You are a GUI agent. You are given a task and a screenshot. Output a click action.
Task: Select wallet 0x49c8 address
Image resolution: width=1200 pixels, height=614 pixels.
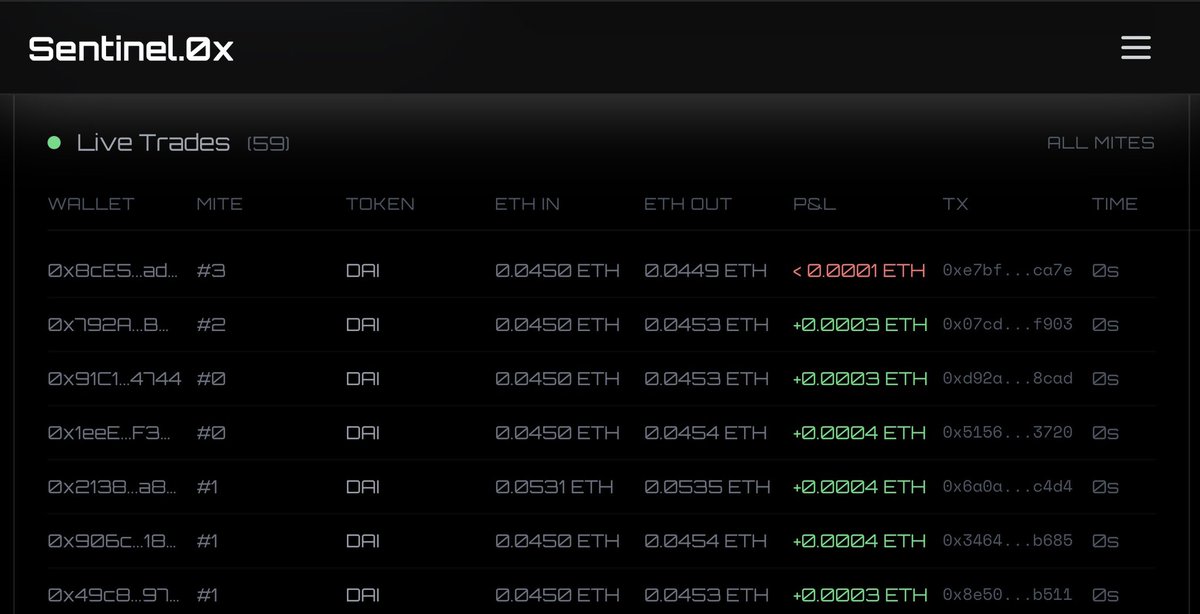[x=114, y=595]
